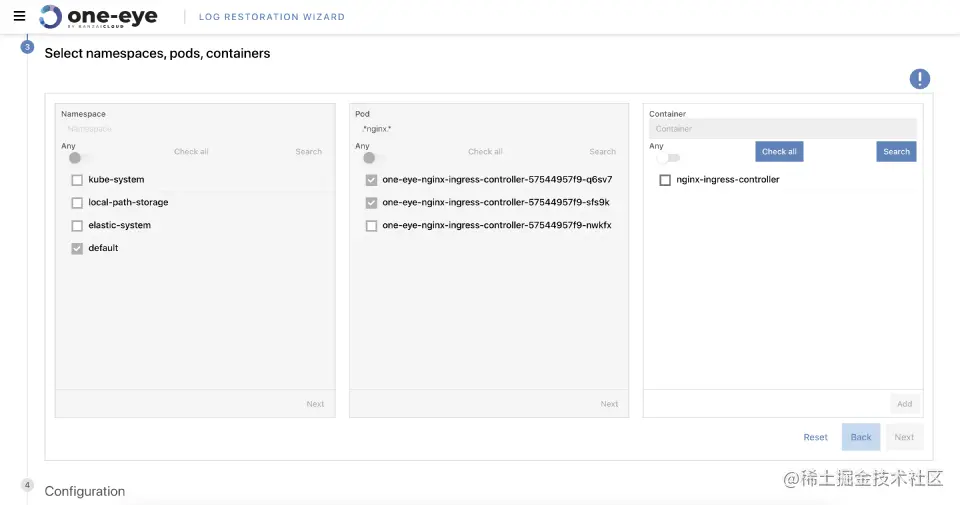Screen dimensions: 960x505
Task: Click the Container search input field
Action: (782, 129)
